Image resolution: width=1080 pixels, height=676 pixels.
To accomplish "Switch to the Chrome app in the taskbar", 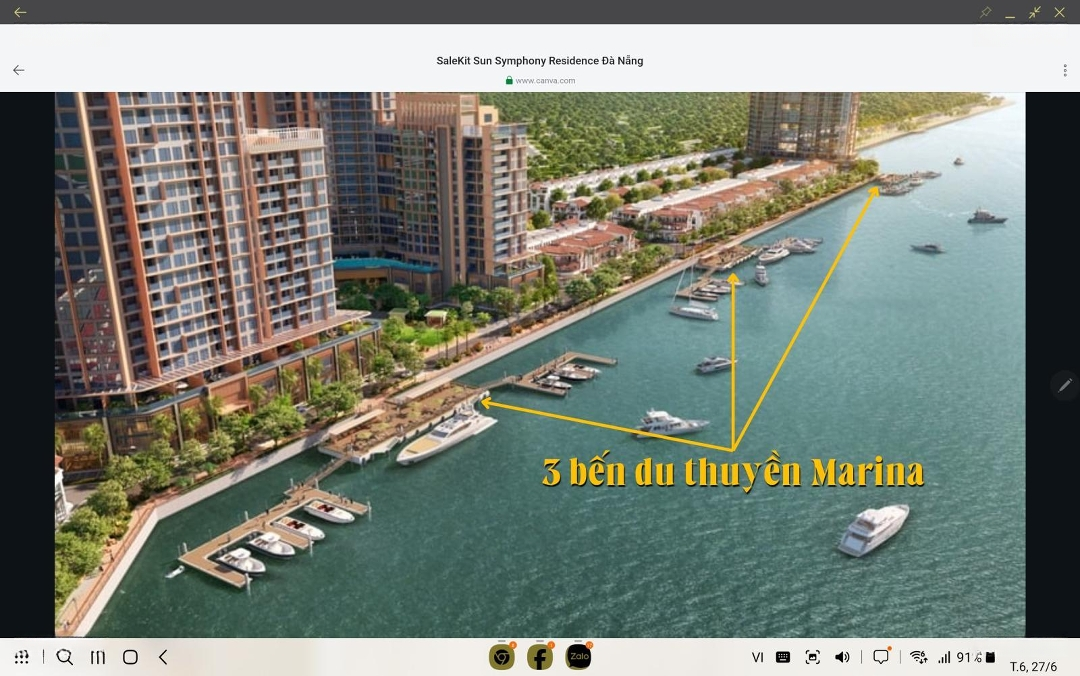I will point(501,657).
